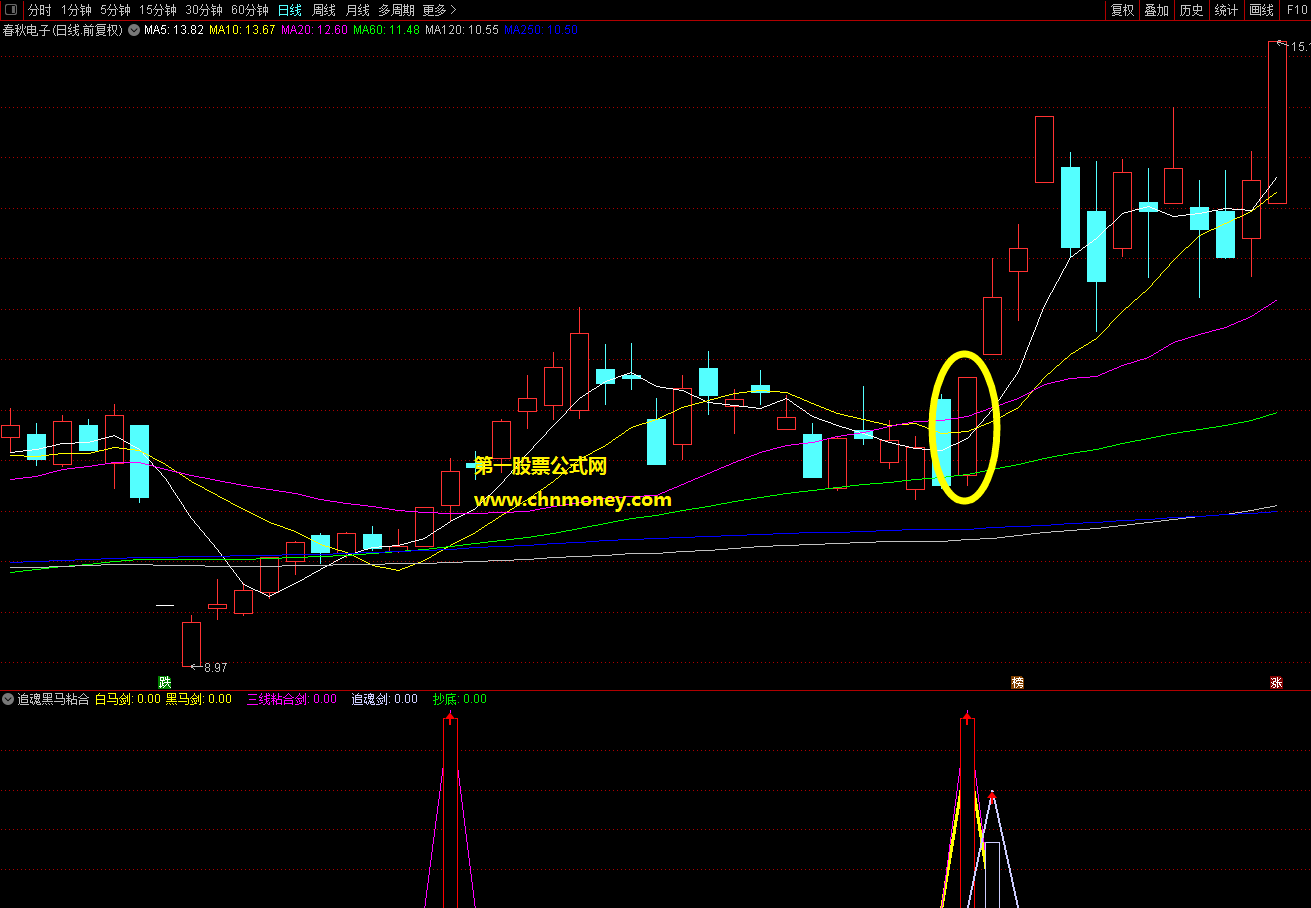Click the green 跌 marker icon

(x=164, y=682)
